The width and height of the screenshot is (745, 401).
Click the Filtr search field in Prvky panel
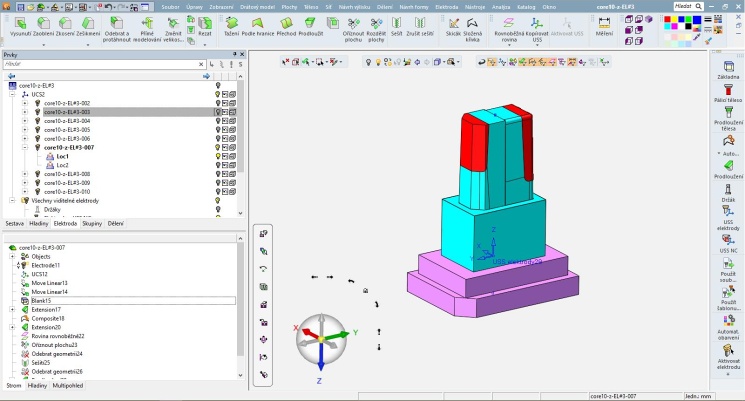click(x=100, y=64)
